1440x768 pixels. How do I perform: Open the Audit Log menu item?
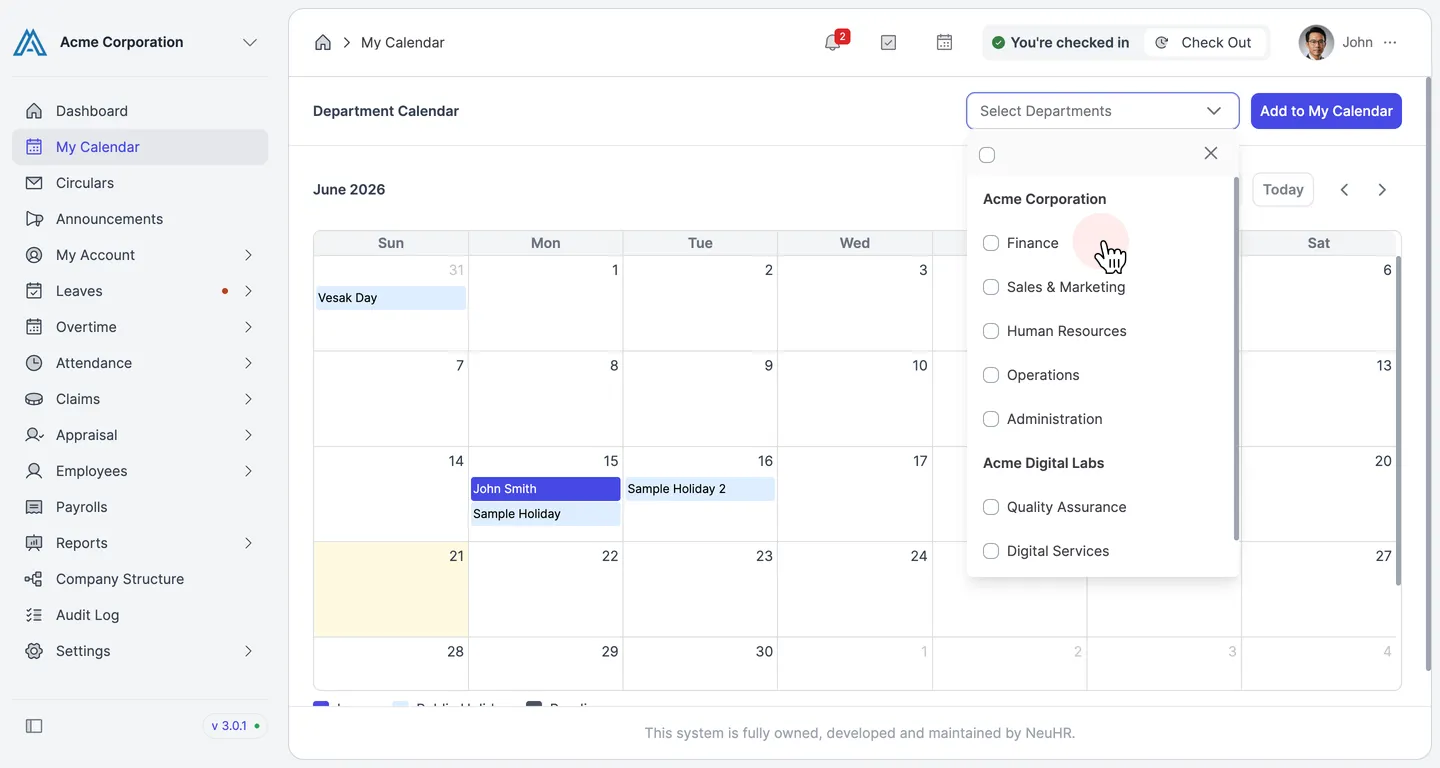pyautogui.click(x=140, y=615)
